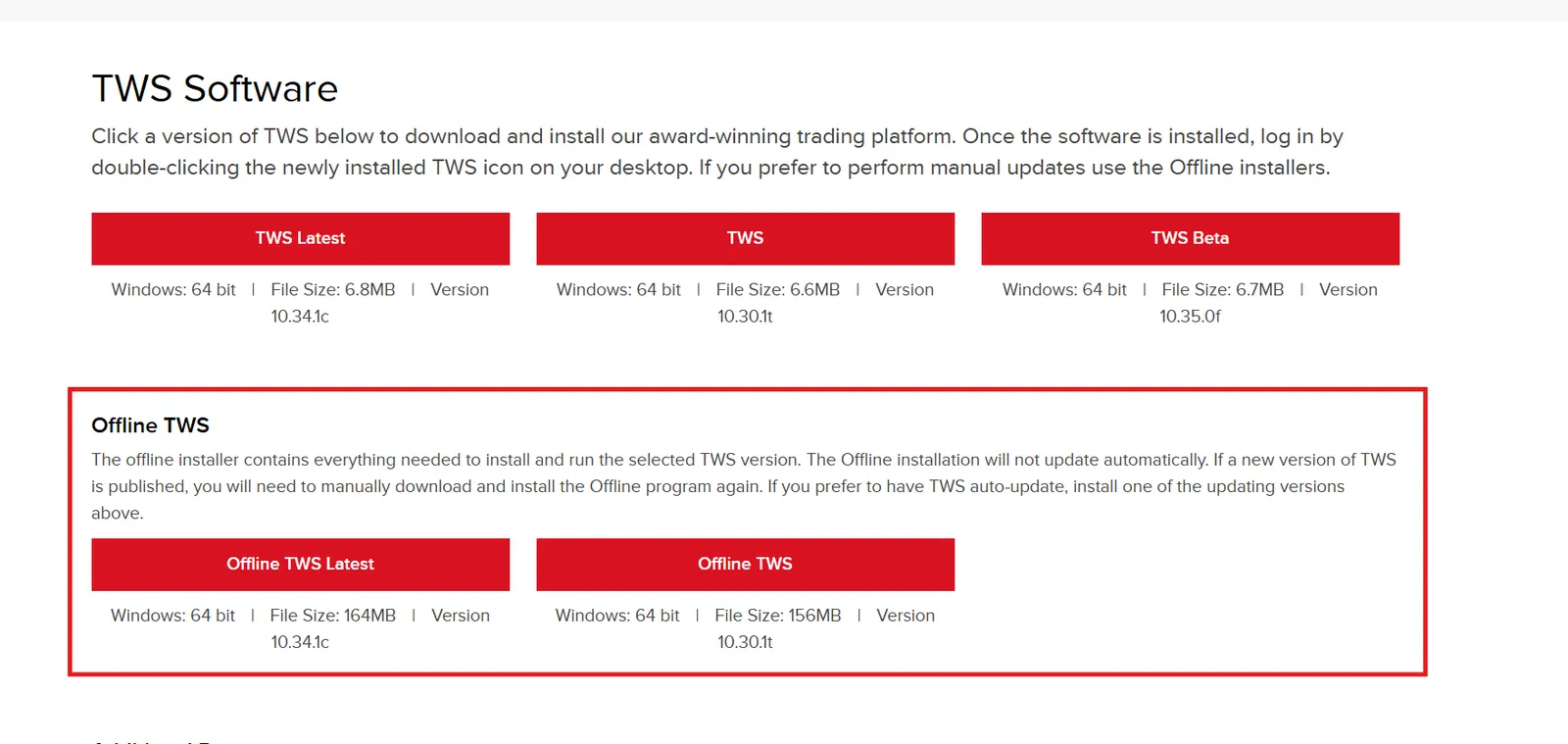
Task: Click "File Size: 6.6MB" text
Action: coord(778,289)
